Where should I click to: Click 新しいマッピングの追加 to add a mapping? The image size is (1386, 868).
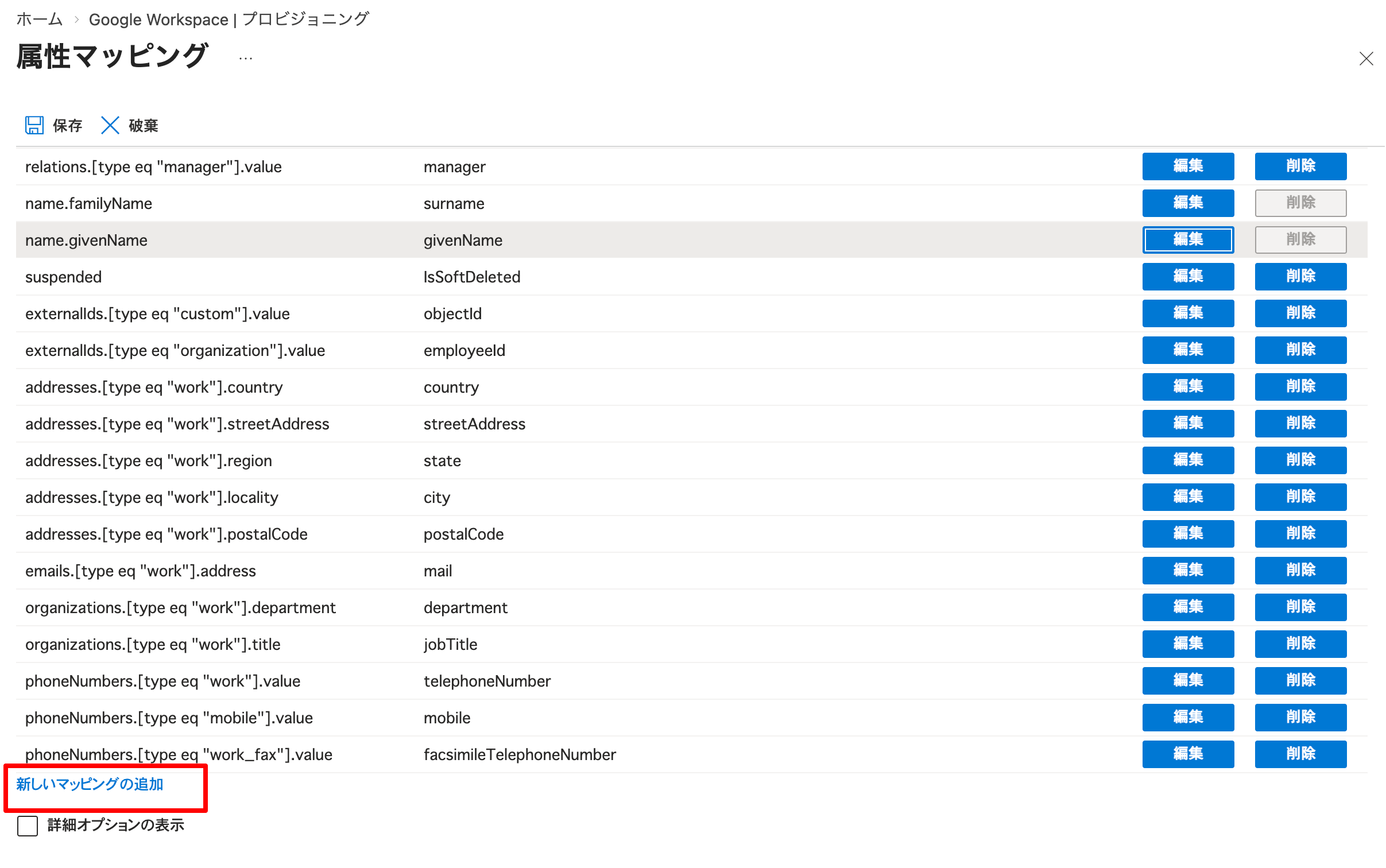tap(90, 784)
